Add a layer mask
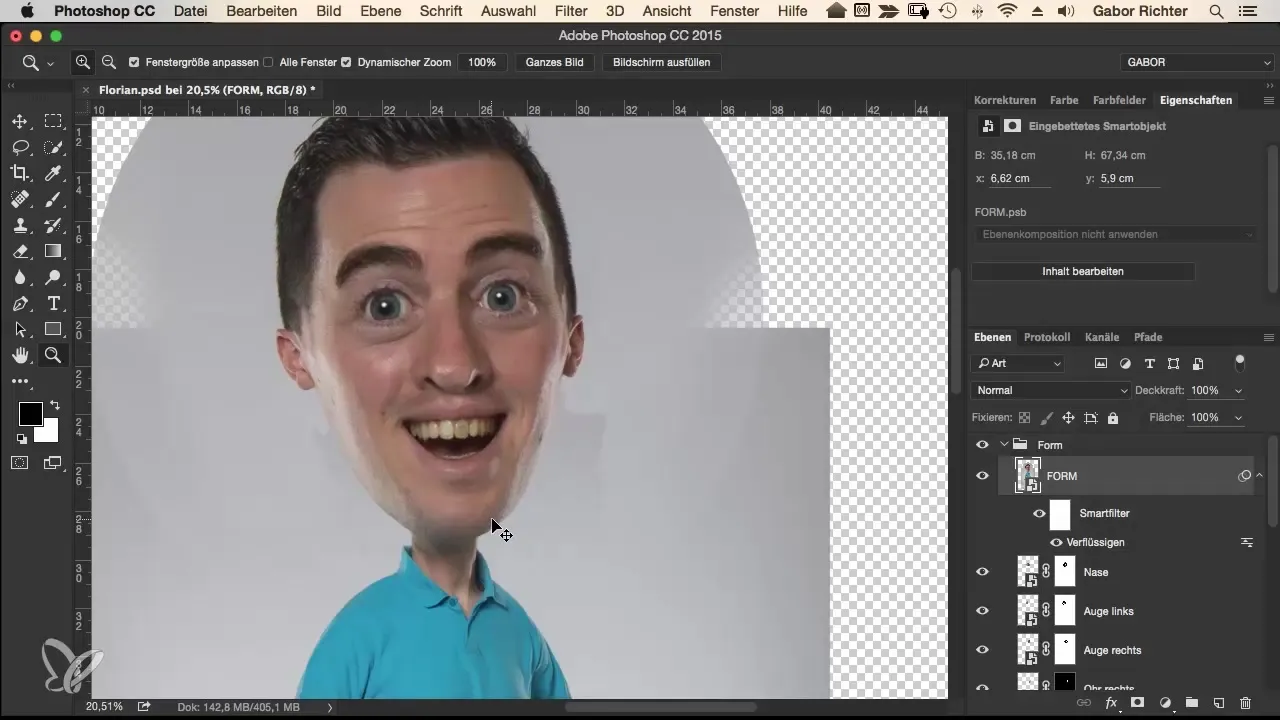Screen dimensions: 1280x720 coord(1137,703)
